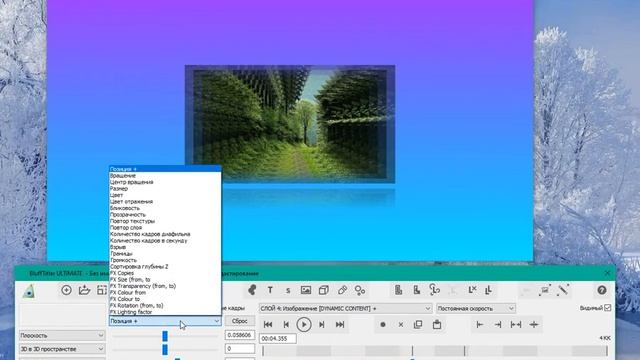Jump to the first keyframe

click(x=268, y=324)
